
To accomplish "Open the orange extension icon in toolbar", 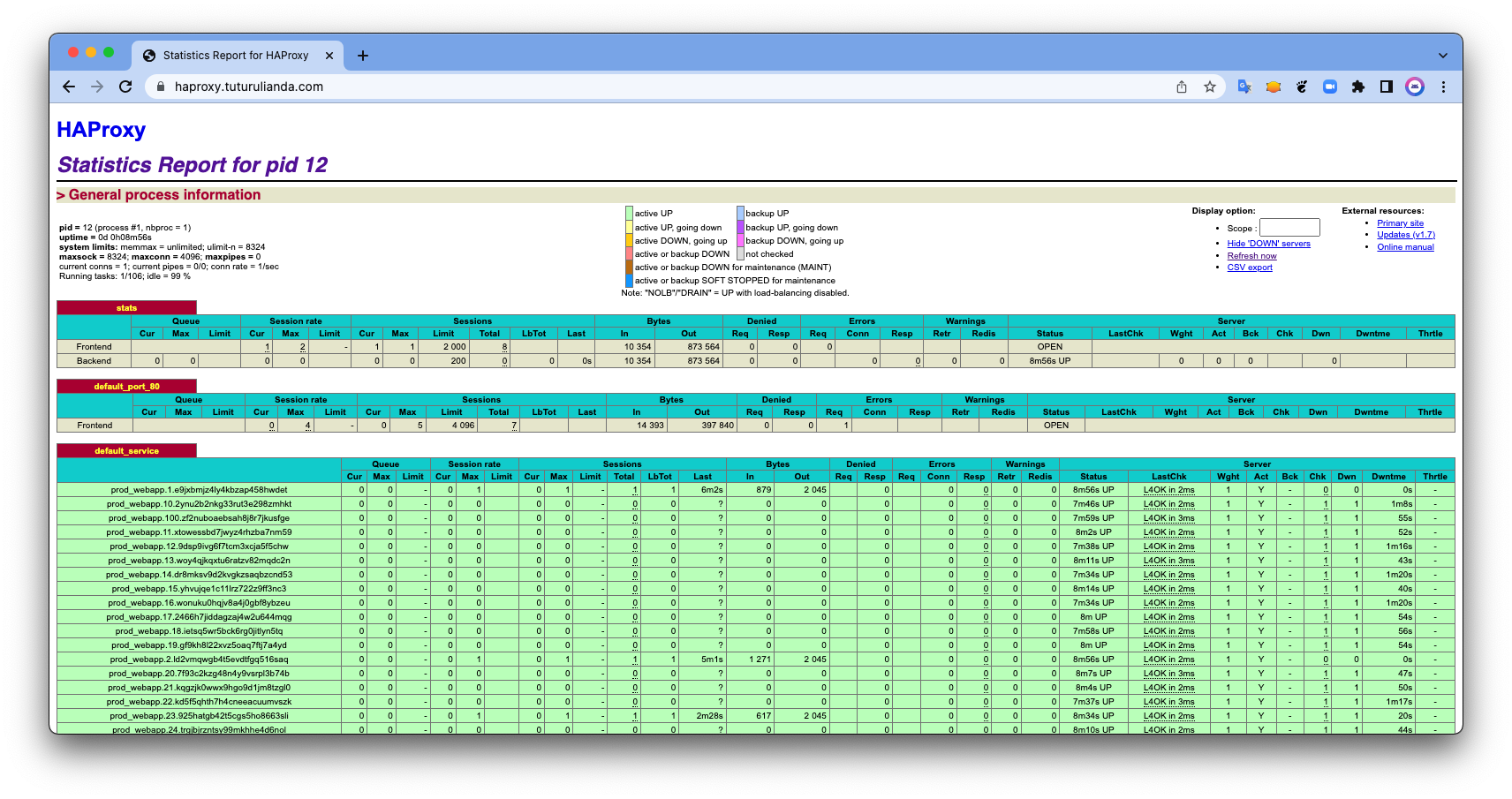I will tap(1273, 87).
